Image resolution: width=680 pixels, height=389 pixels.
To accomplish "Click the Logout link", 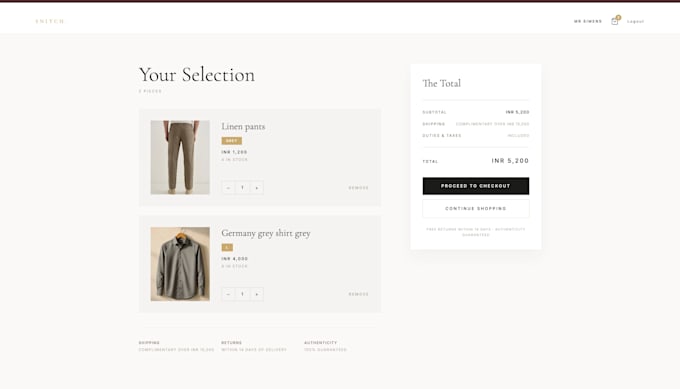I will 635,21.
